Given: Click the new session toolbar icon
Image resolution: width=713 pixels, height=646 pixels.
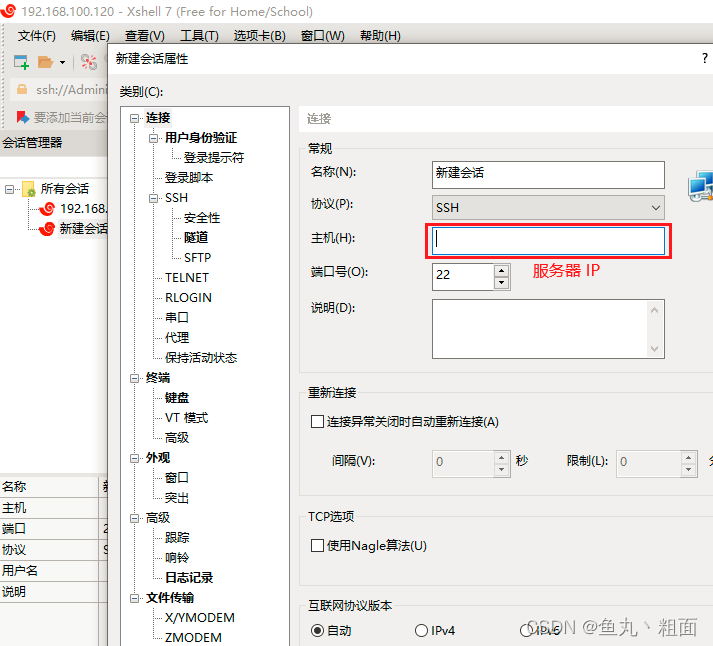Looking at the screenshot, I should pyautogui.click(x=21, y=62).
